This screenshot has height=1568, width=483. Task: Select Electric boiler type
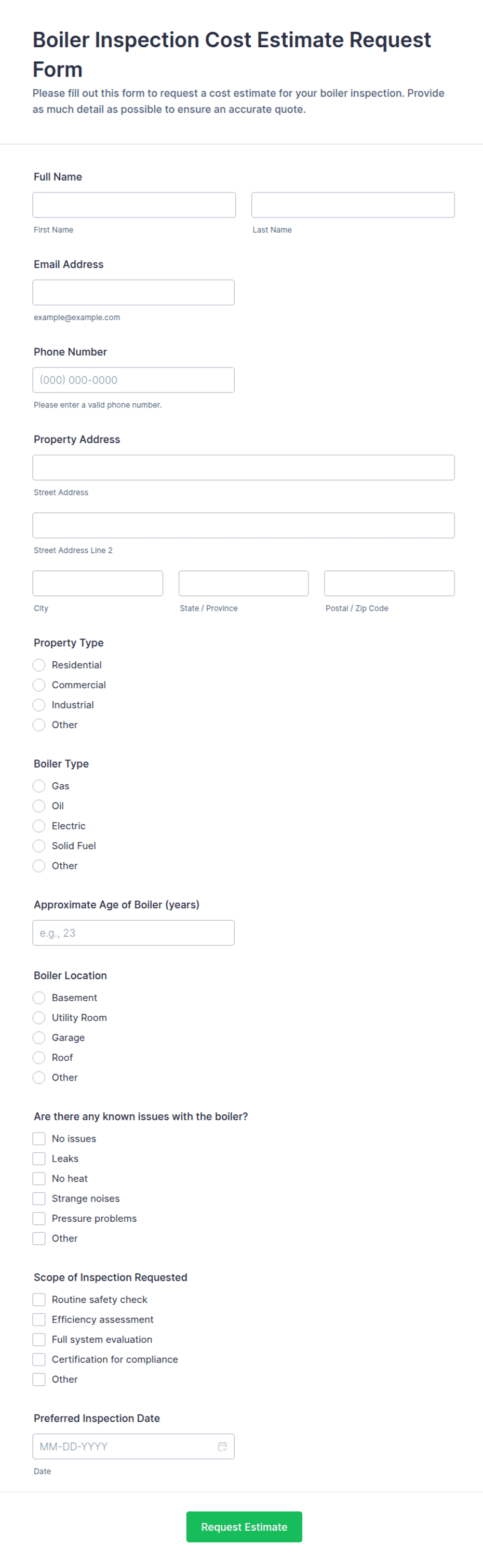pyautogui.click(x=39, y=826)
